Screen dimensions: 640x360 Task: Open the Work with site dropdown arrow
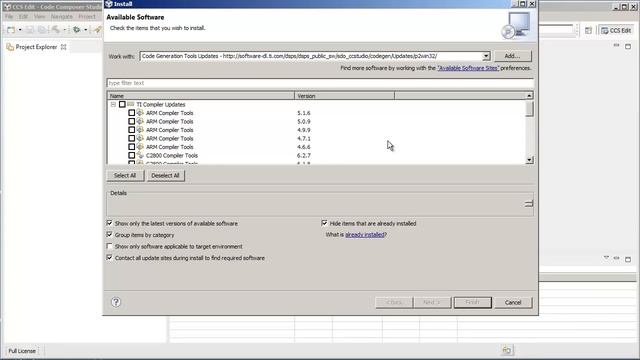coord(486,56)
